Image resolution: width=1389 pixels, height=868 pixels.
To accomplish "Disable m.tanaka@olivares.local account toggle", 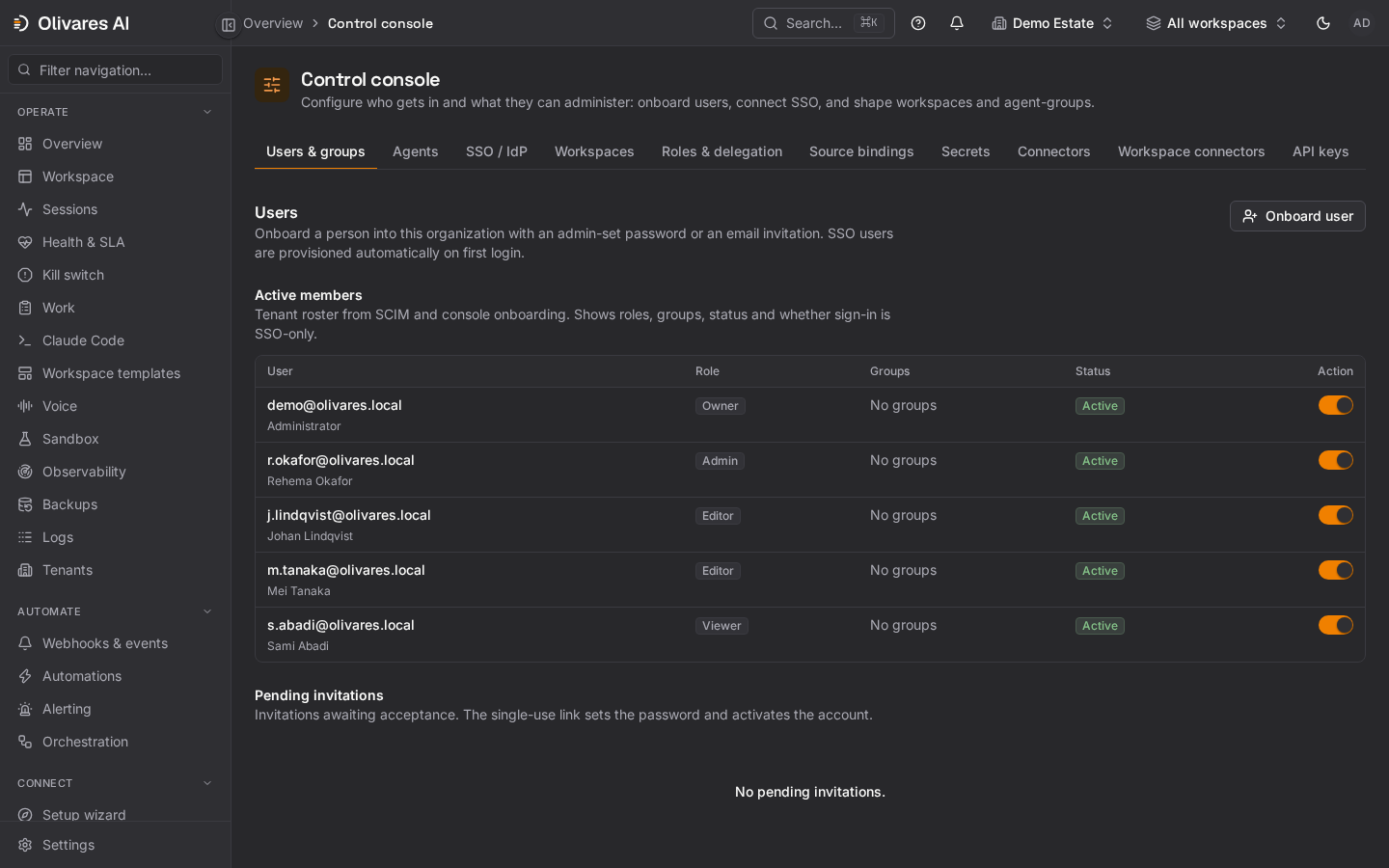I will (x=1336, y=570).
